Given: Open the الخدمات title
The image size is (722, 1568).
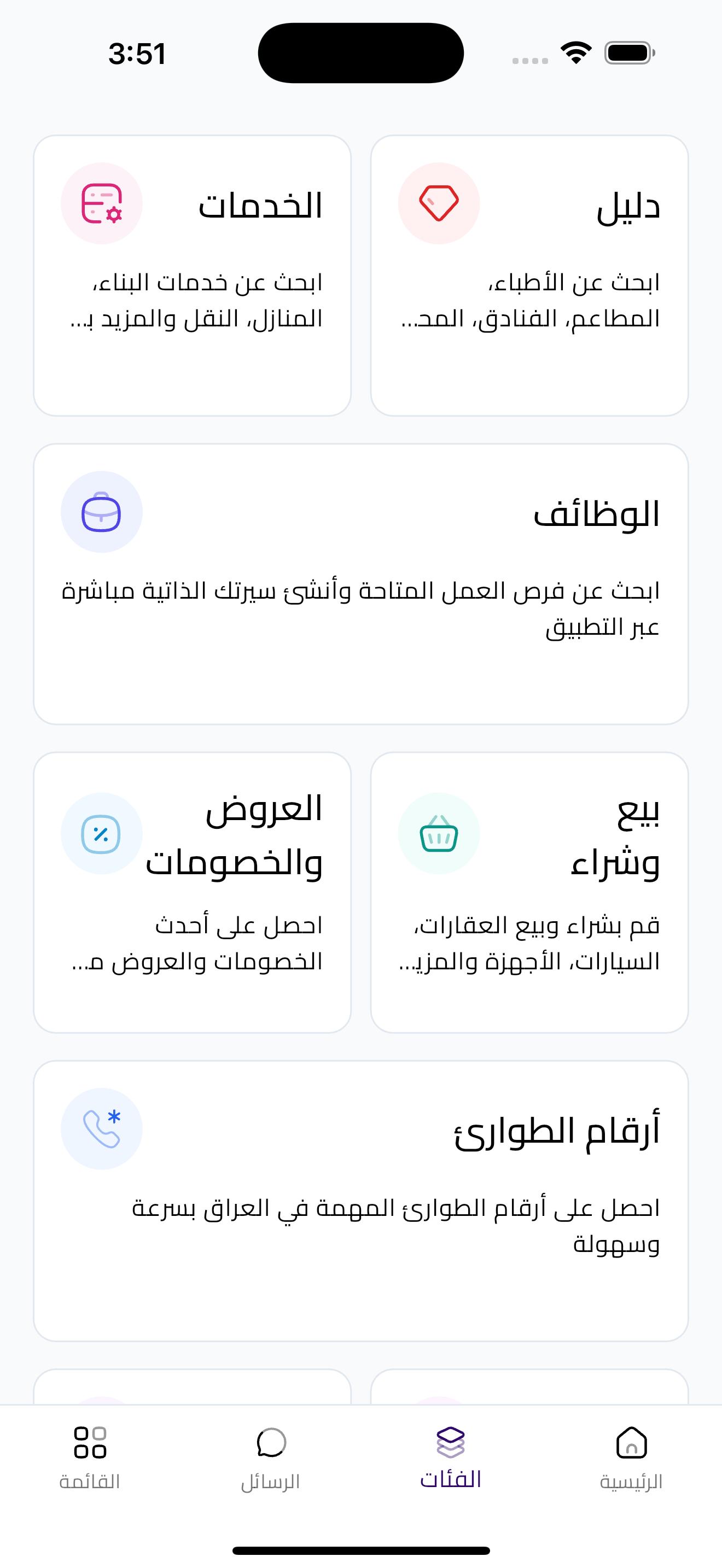Looking at the screenshot, I should tap(260, 205).
